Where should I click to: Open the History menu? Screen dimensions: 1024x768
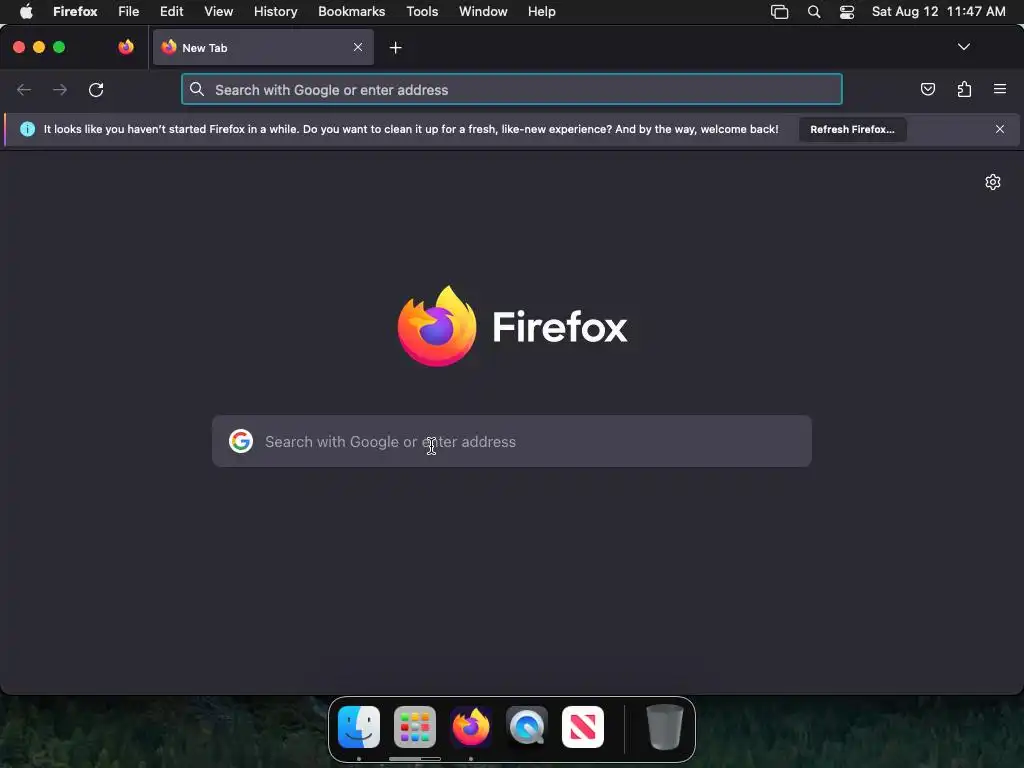(x=275, y=12)
